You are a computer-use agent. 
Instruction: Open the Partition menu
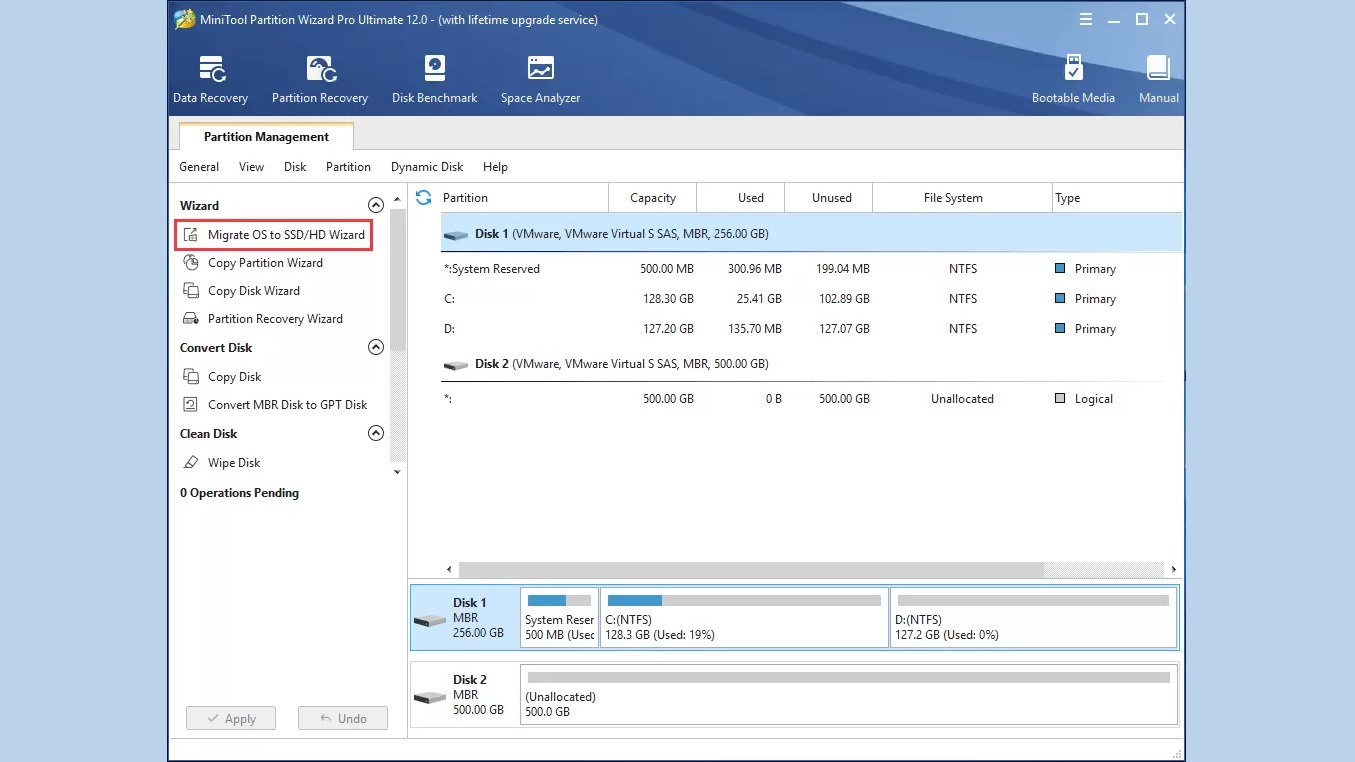click(x=348, y=167)
